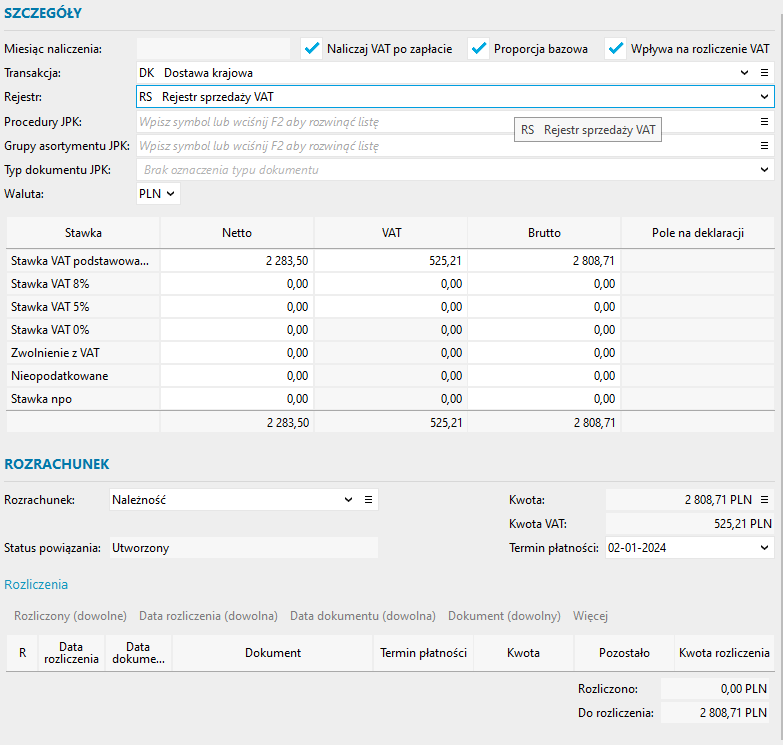Select RS Rejestr sprzedaży VAT list option
The width and height of the screenshot is (783, 745).
pyautogui.click(x=588, y=130)
